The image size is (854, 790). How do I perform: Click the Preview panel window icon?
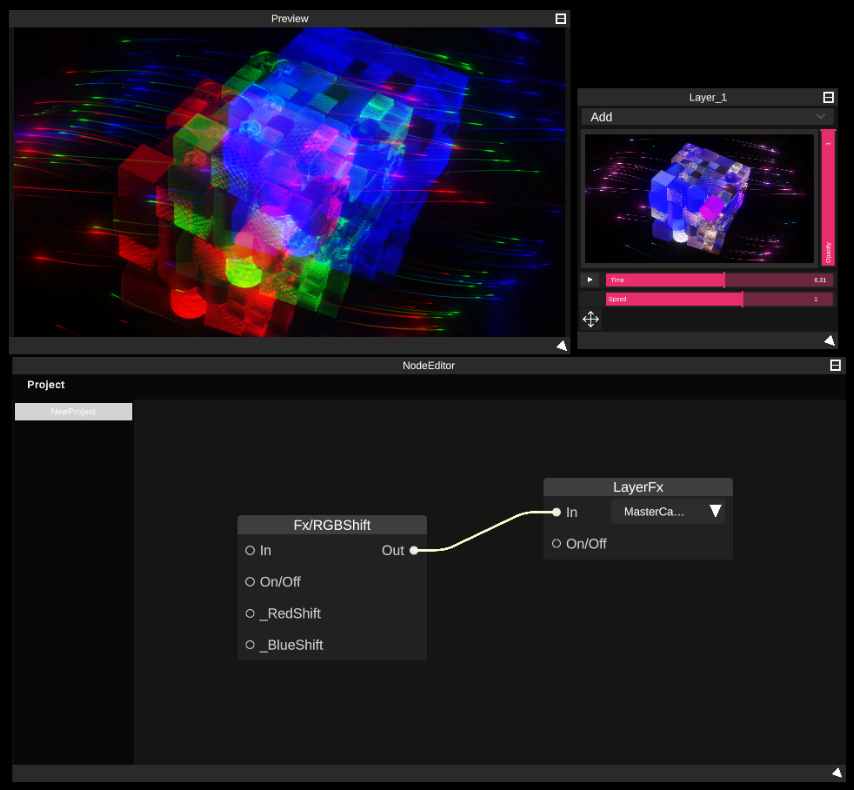560,17
